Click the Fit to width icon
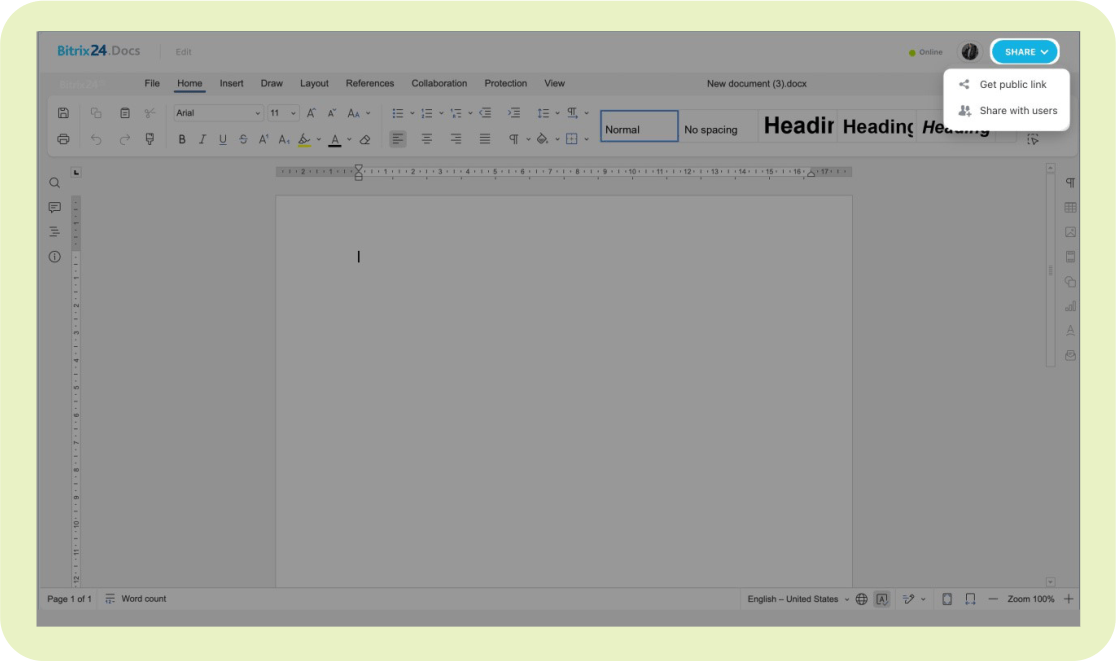 coord(970,599)
